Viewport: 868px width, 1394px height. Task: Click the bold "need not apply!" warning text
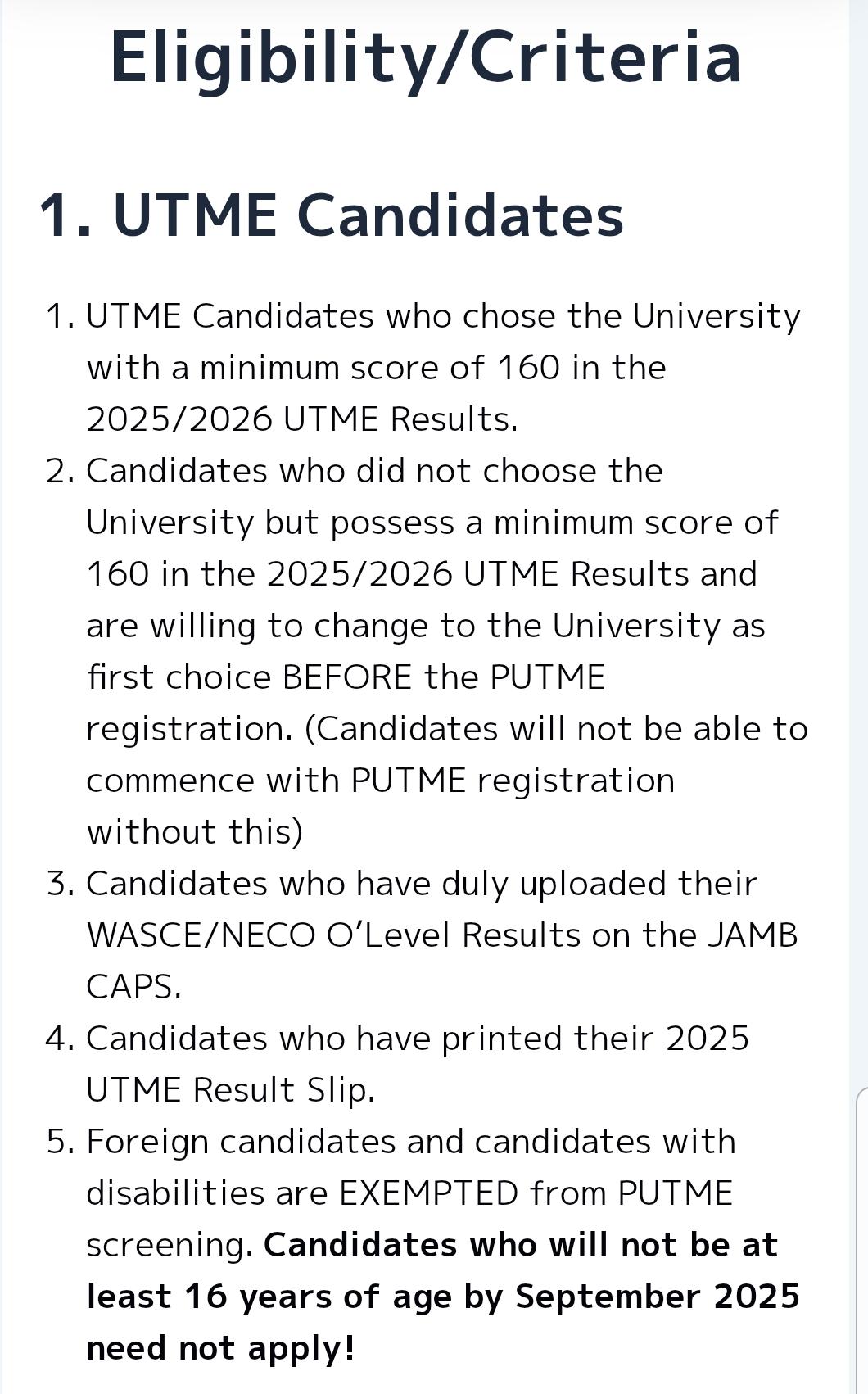[220, 1348]
